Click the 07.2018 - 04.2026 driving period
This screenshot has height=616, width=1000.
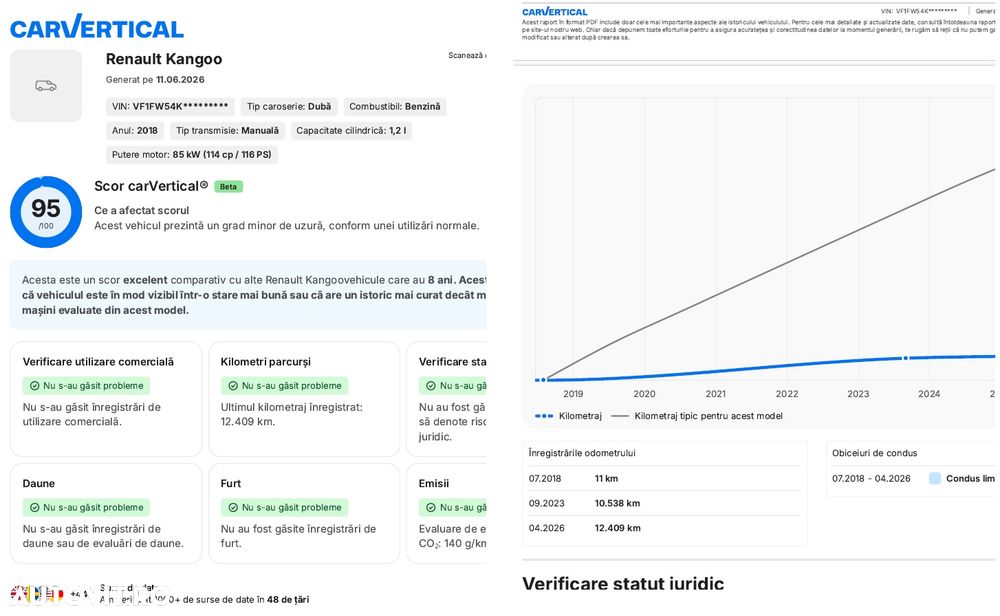coord(871,478)
